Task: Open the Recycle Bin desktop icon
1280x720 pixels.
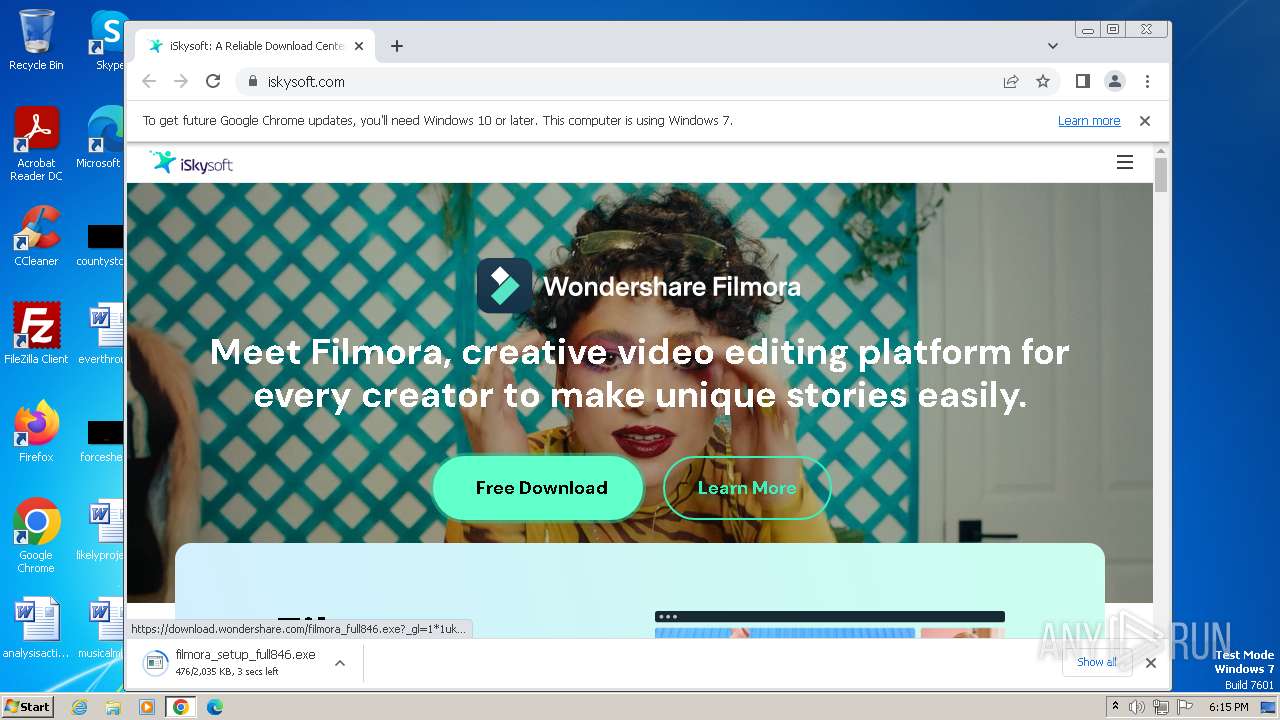Action: point(36,41)
